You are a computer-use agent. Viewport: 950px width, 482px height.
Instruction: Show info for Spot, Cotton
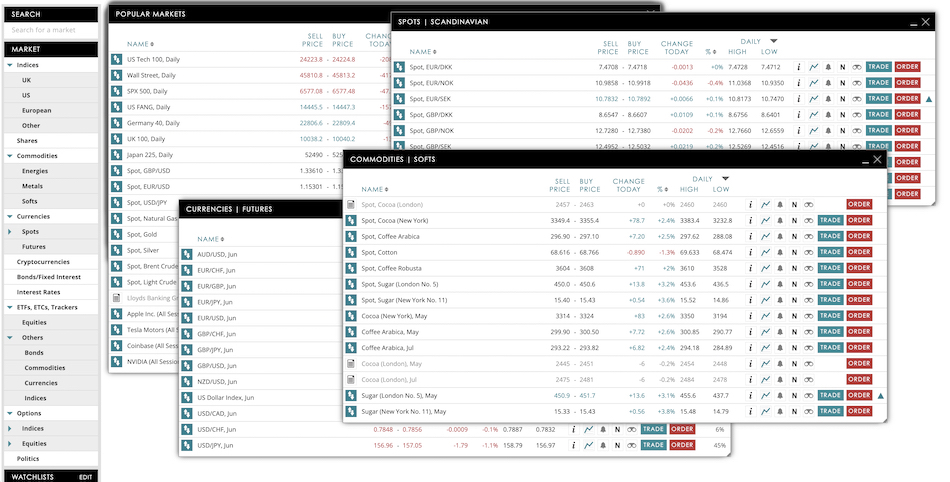tap(750, 252)
